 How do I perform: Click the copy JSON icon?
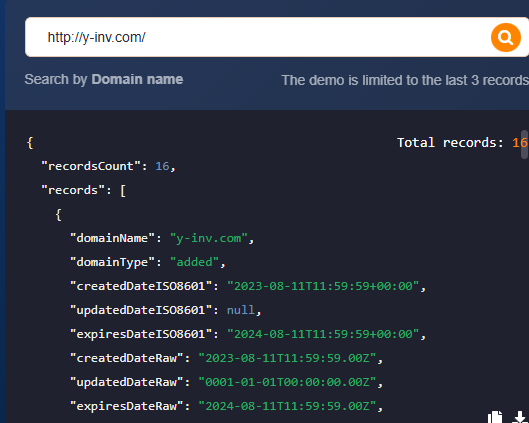tap(495, 417)
